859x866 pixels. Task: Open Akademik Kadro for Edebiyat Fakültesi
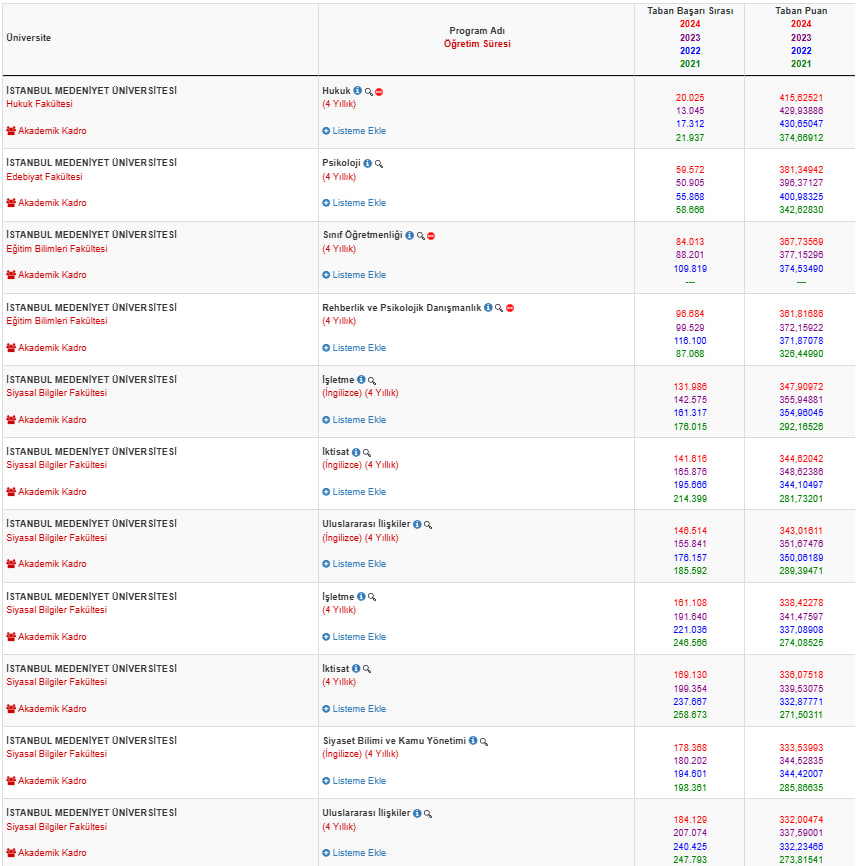tap(46, 203)
